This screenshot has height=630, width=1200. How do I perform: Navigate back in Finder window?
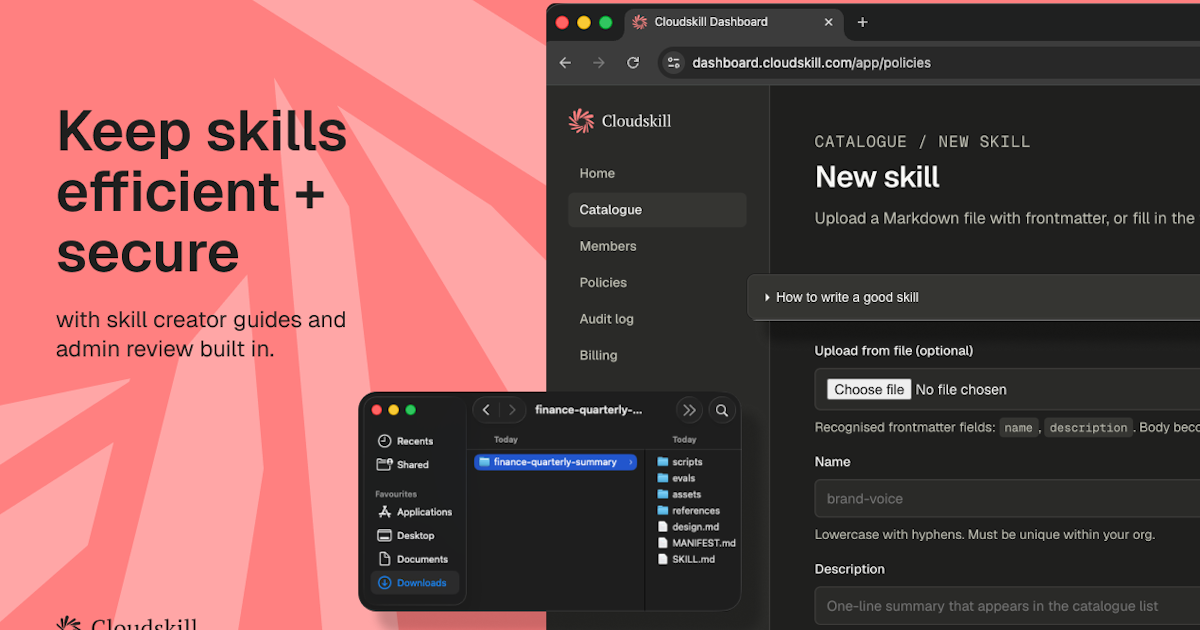(x=486, y=410)
